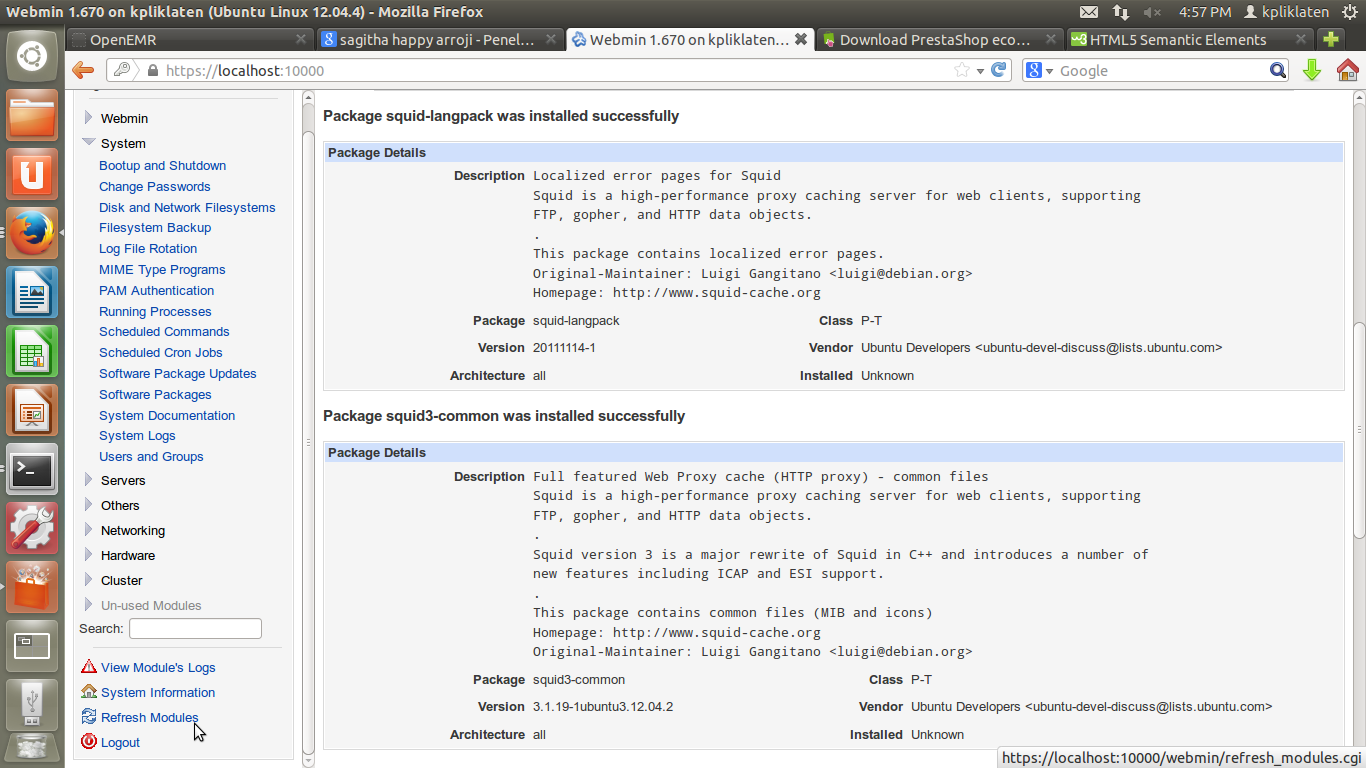The width and height of the screenshot is (1366, 768).
Task: Switch to Download PrestaShop tab
Action: [x=940, y=40]
